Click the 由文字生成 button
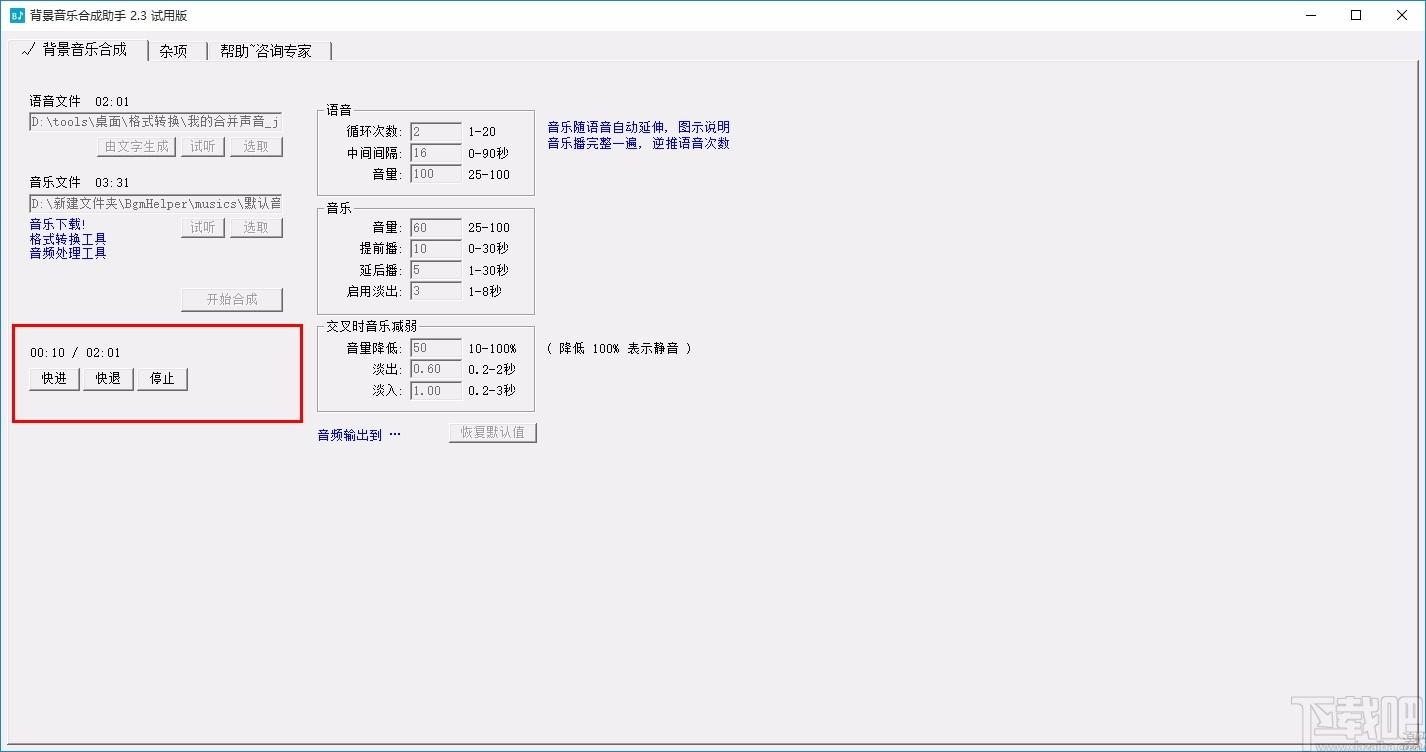Viewport: 1426px width, 752px height. coord(137,146)
